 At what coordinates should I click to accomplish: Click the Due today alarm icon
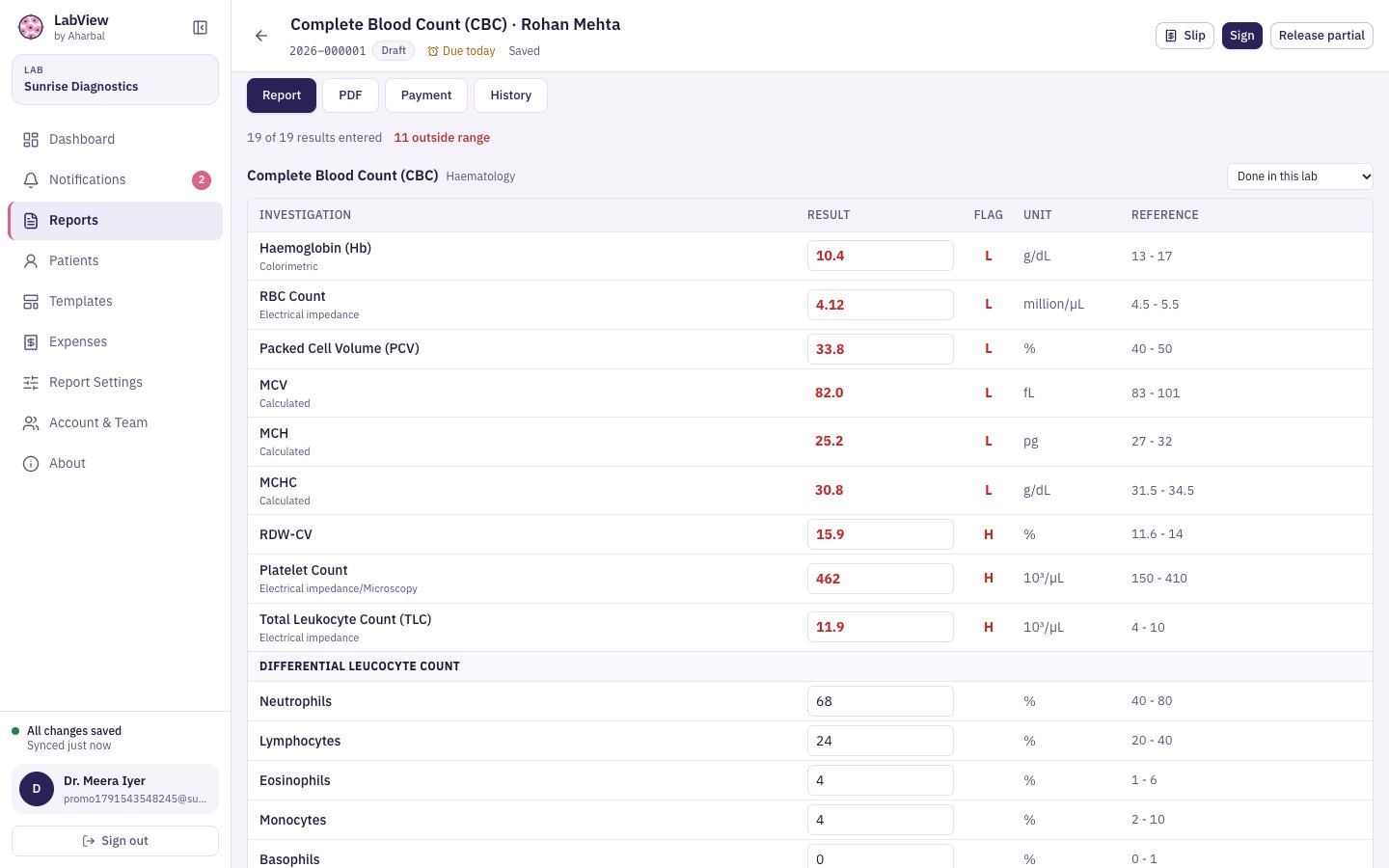pos(433,51)
